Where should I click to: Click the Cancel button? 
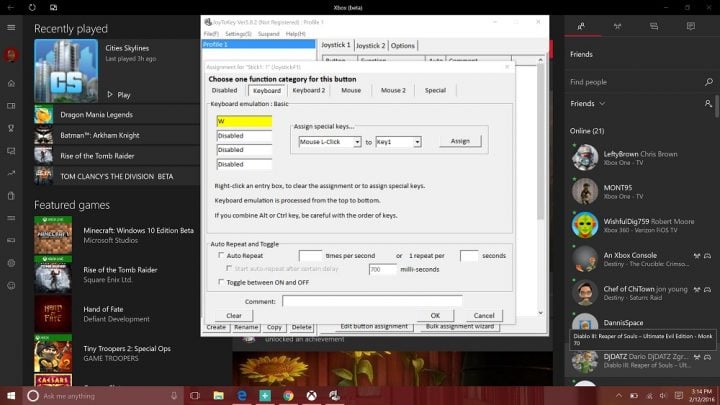point(484,315)
